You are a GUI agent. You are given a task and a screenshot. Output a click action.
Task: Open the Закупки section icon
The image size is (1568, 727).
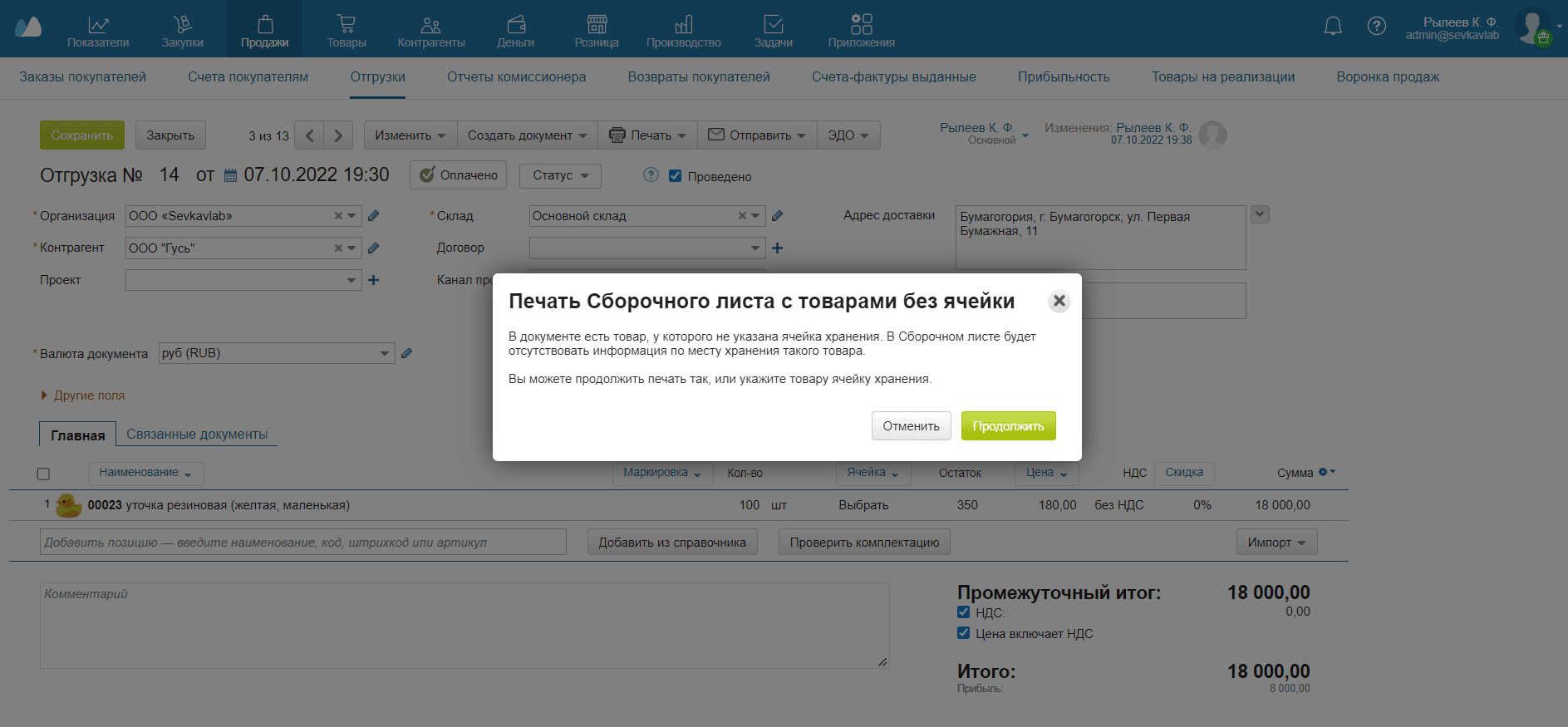(x=182, y=25)
